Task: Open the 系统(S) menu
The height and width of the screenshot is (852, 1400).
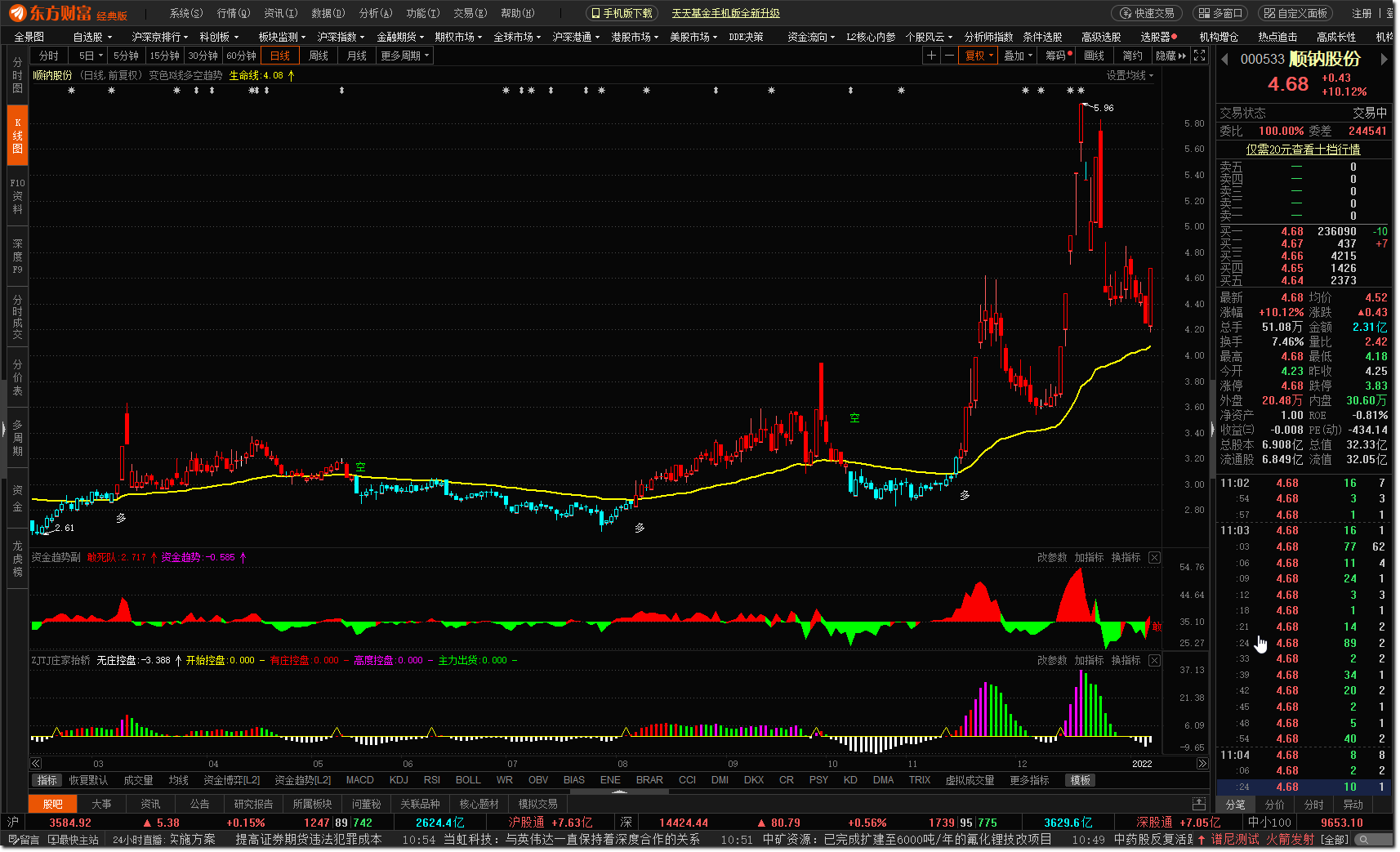Action: click(186, 13)
